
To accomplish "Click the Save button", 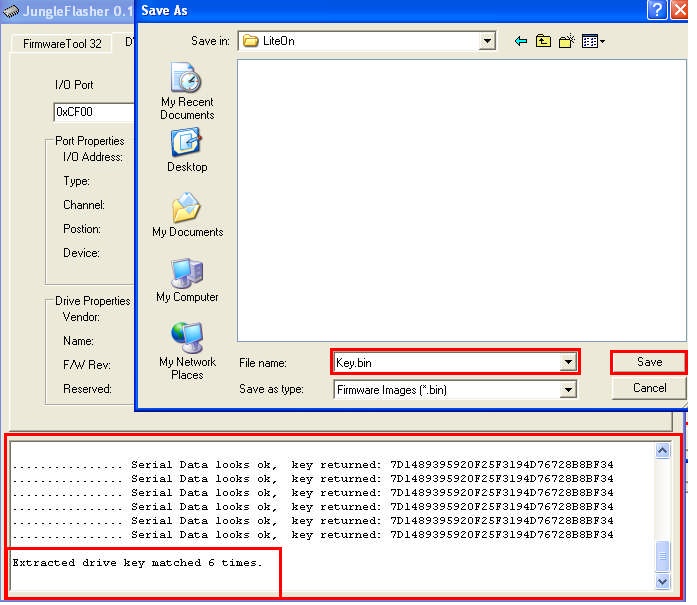I will tap(649, 362).
